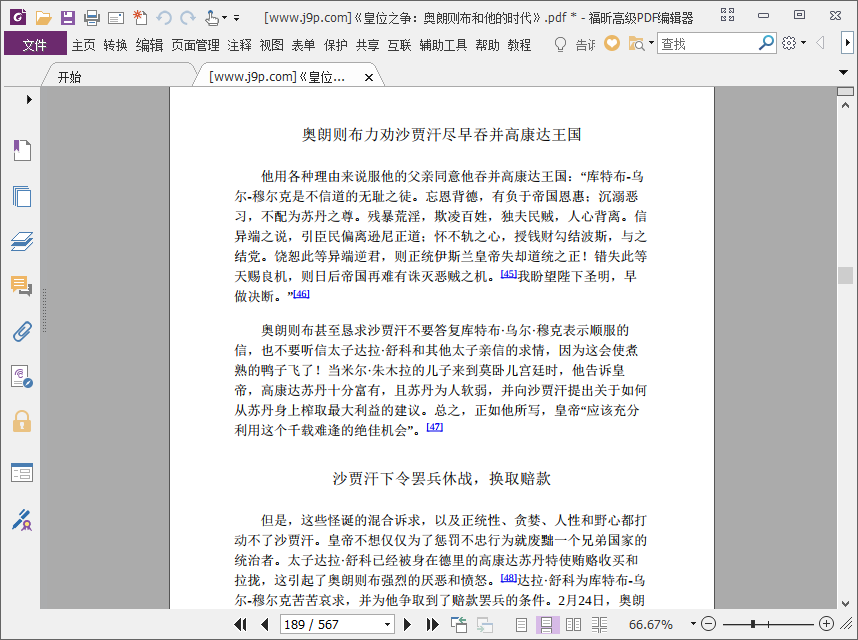Viewport: 858px width, 640px height.
Task: Go to the previous page
Action: pos(265,624)
